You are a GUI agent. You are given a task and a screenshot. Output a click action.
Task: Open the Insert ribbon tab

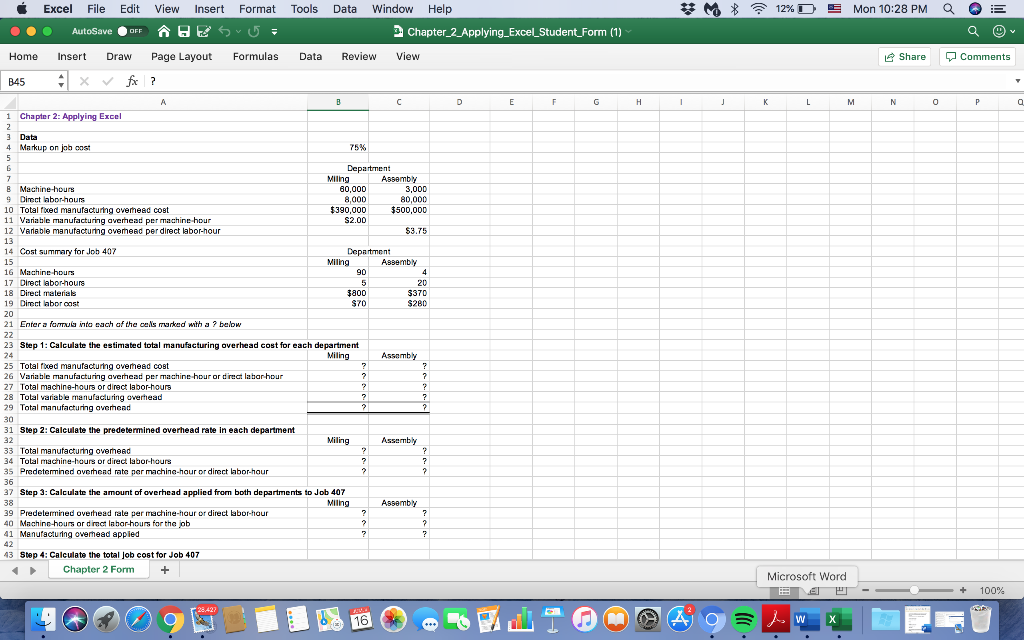(x=72, y=57)
